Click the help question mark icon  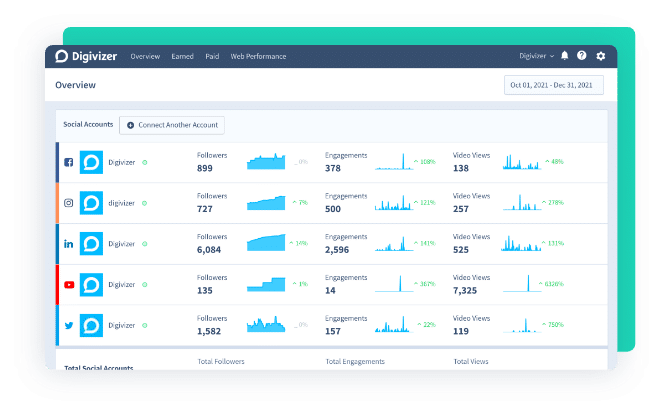coord(582,56)
